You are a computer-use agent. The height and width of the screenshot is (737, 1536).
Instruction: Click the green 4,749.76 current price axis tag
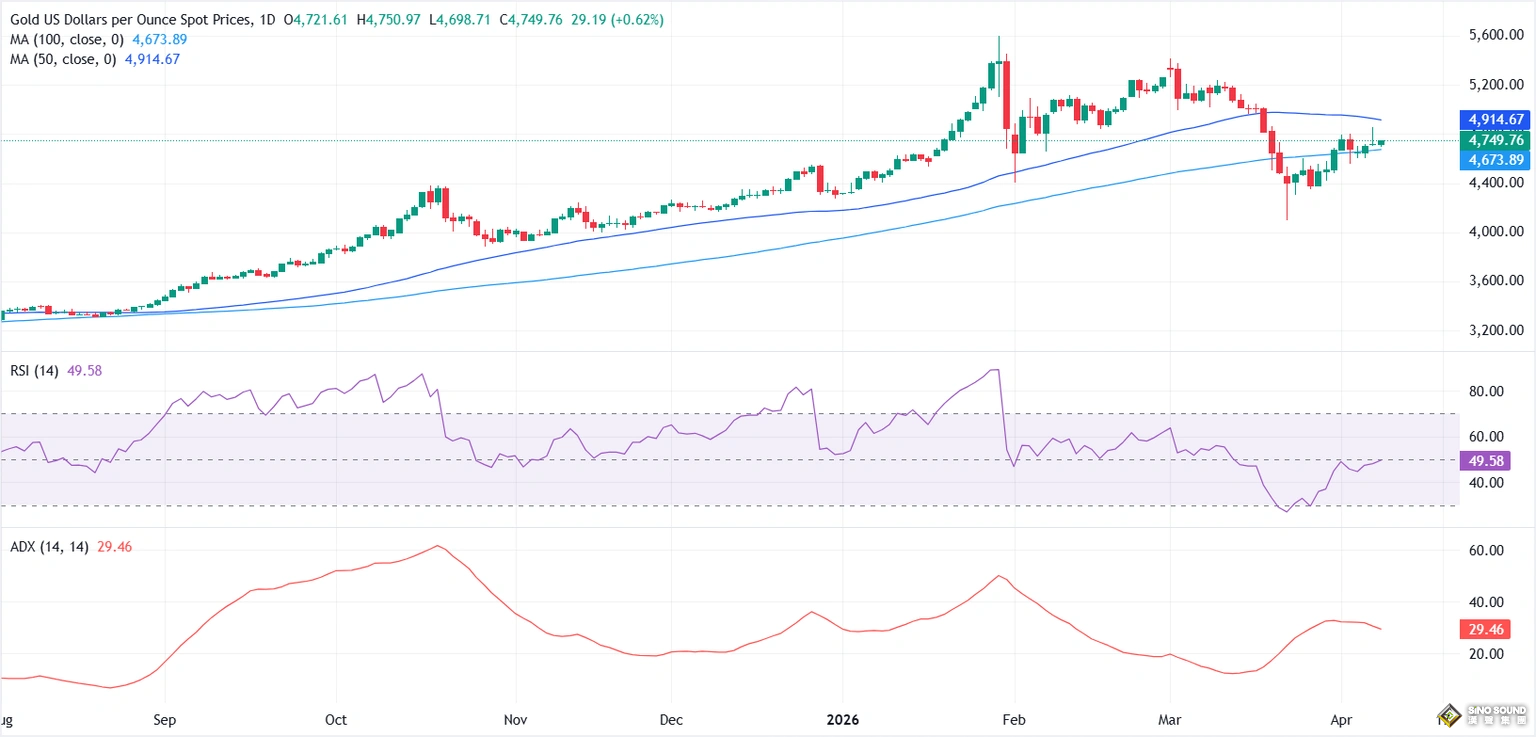coord(1496,141)
